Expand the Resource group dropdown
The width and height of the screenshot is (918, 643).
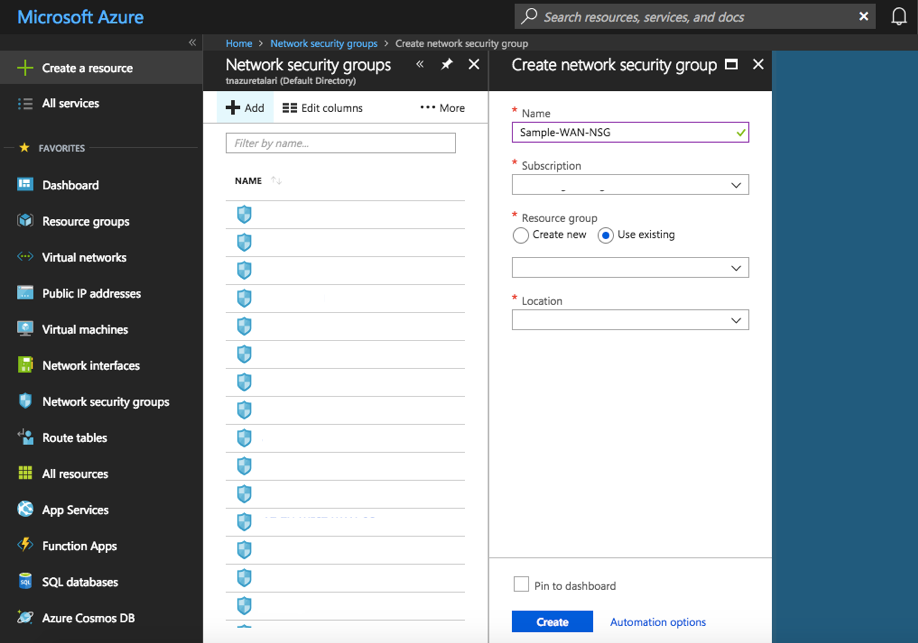[x=630, y=268]
